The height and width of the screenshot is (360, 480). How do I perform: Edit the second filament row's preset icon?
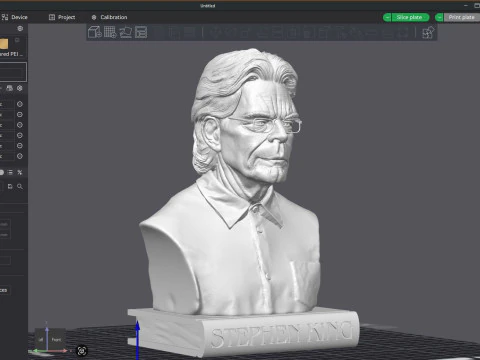(x=20, y=114)
